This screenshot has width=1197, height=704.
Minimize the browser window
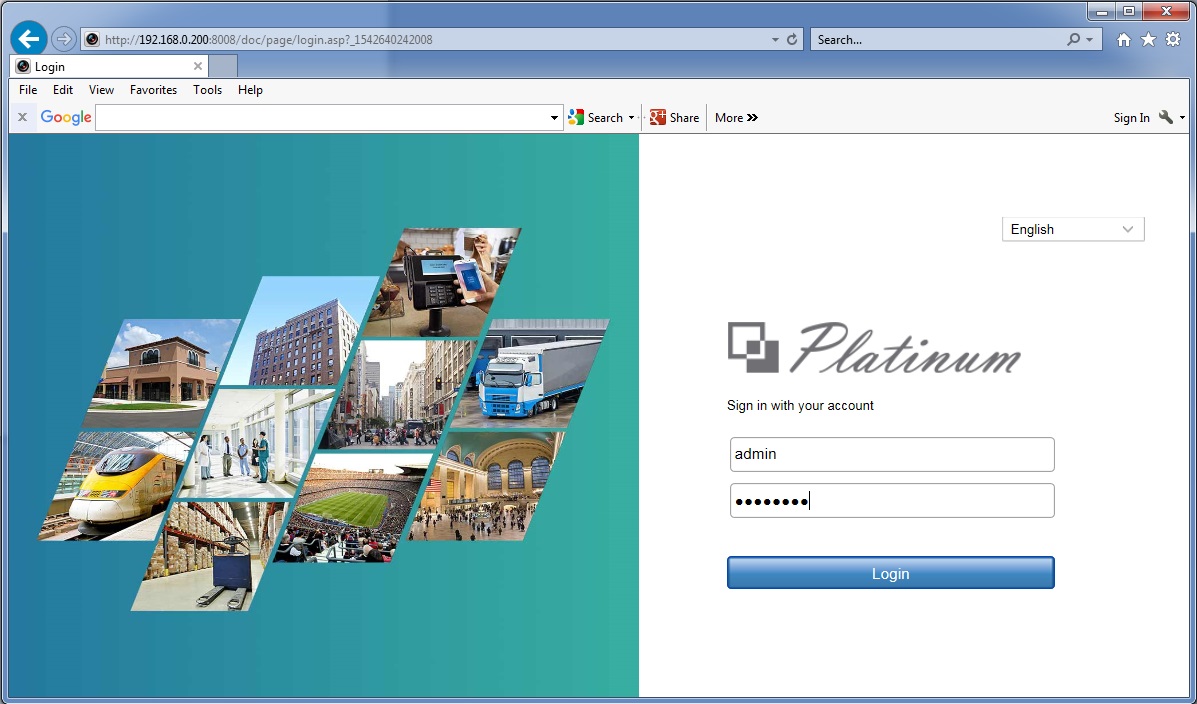coord(1102,11)
